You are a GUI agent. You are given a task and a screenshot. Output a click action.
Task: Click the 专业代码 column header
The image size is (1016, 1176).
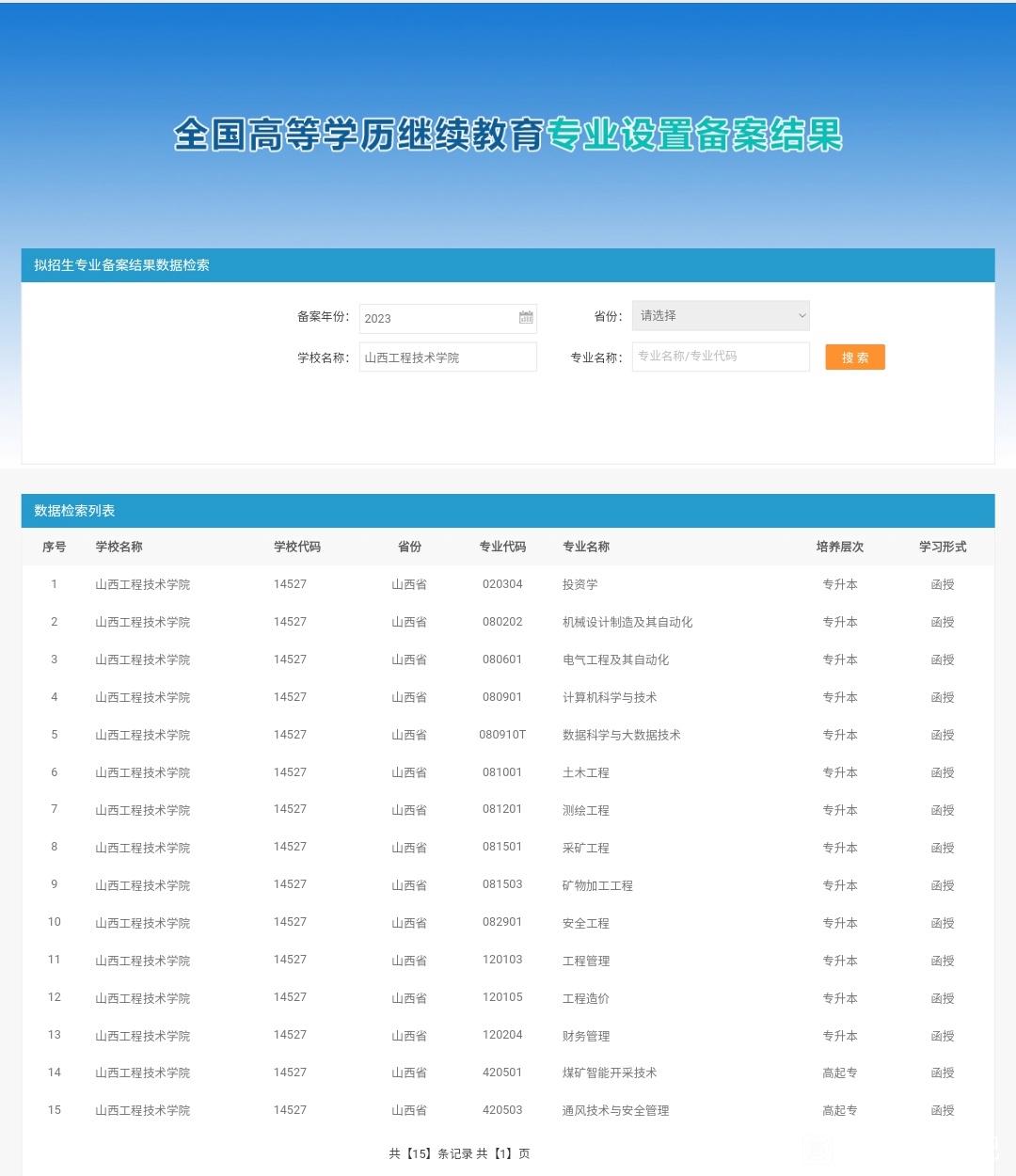502,547
